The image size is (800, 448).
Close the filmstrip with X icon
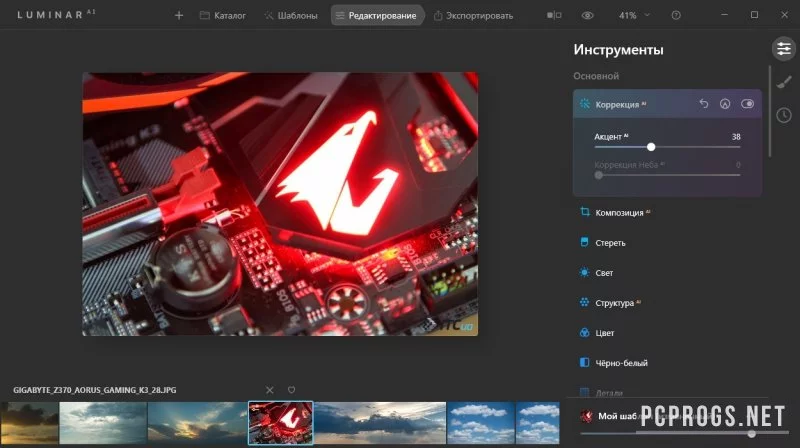(x=269, y=390)
